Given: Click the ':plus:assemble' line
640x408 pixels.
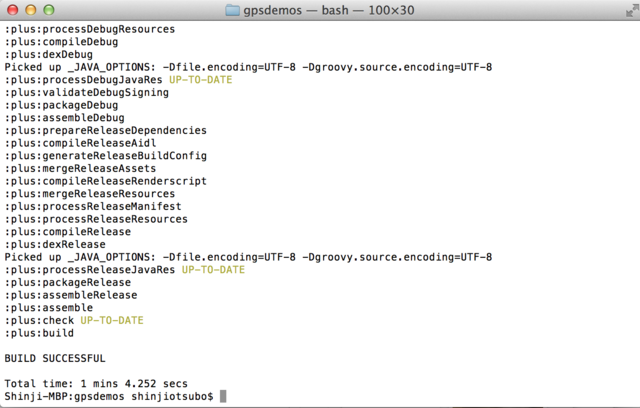Looking at the screenshot, I should (49, 308).
